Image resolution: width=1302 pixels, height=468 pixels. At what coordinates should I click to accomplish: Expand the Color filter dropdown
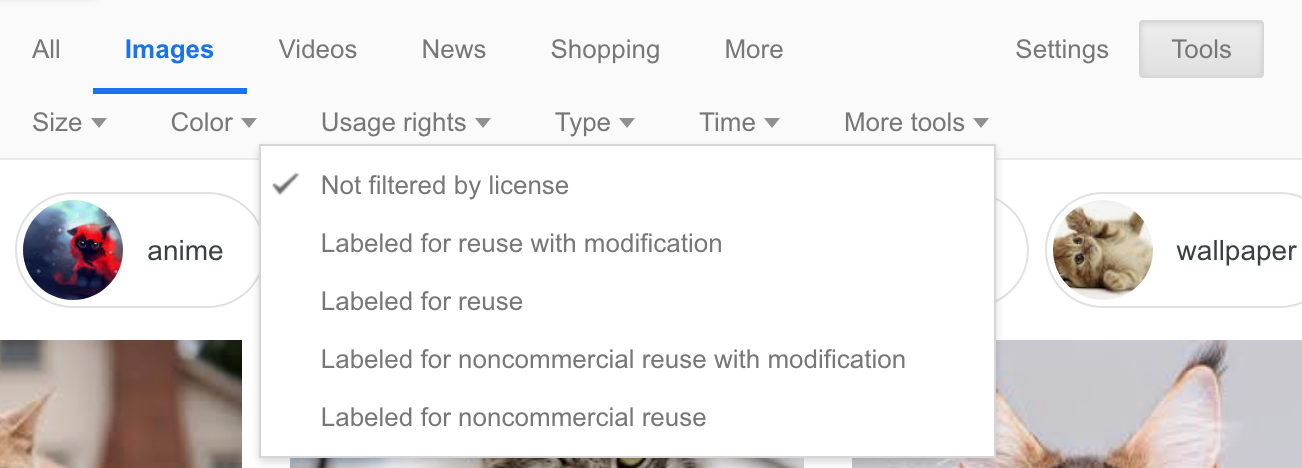pyautogui.click(x=213, y=123)
